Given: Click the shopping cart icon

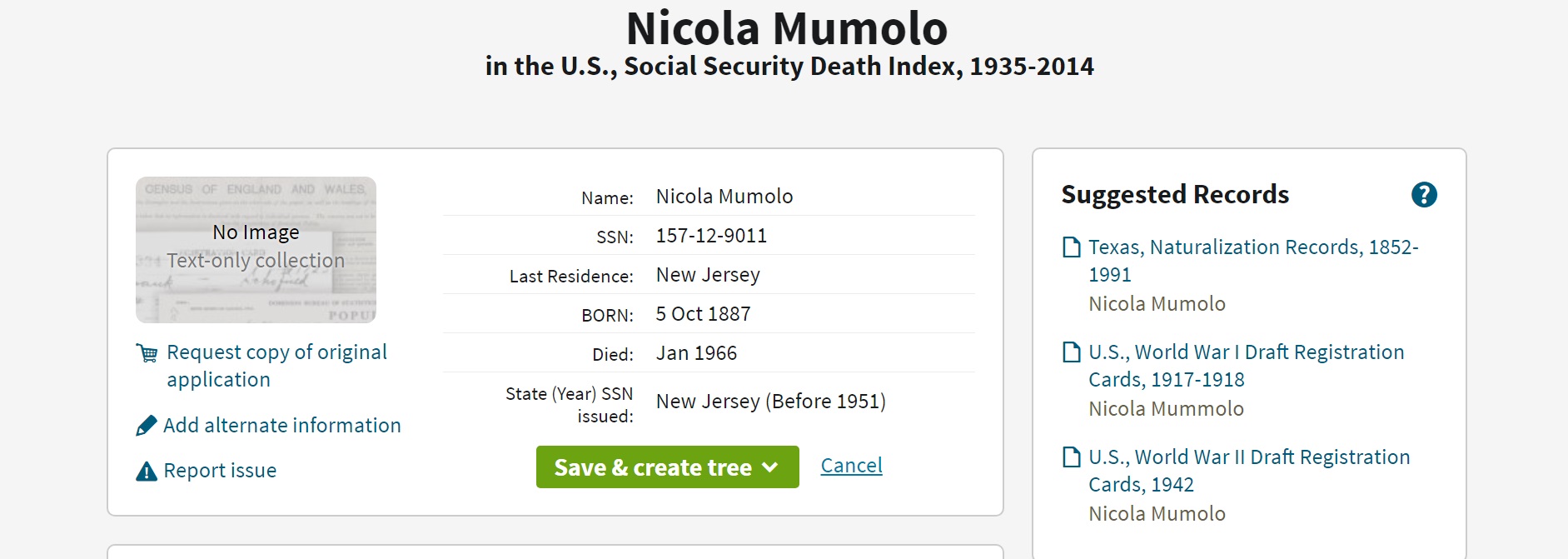Looking at the screenshot, I should pyautogui.click(x=147, y=353).
